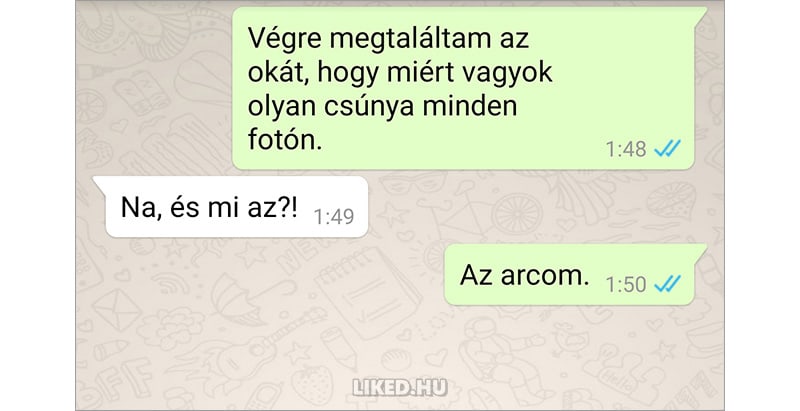The width and height of the screenshot is (800, 411).
Task: Click the envelope doodle in the background
Action: (x=117, y=308)
